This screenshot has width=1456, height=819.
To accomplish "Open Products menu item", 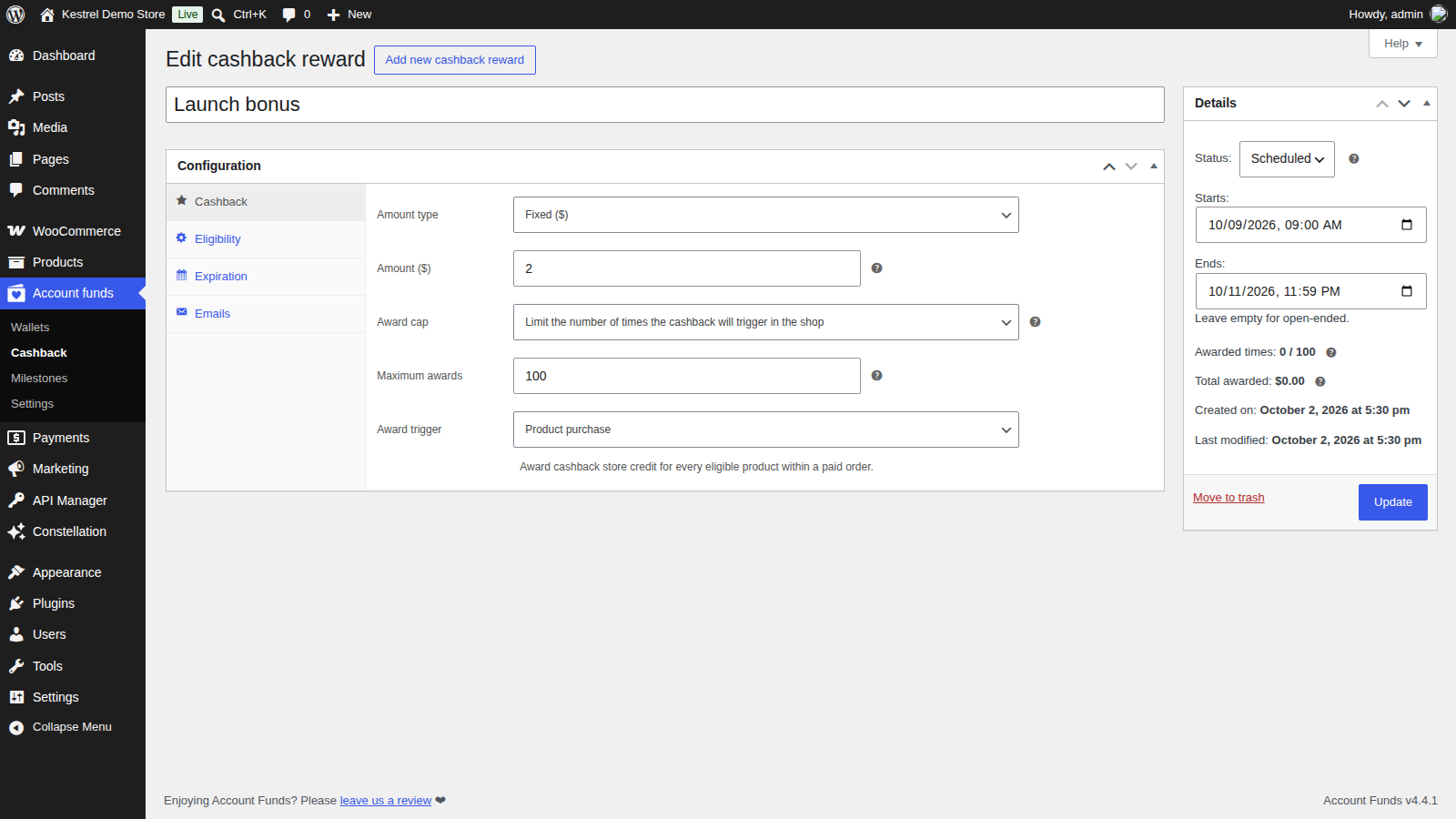I will tap(73, 262).
